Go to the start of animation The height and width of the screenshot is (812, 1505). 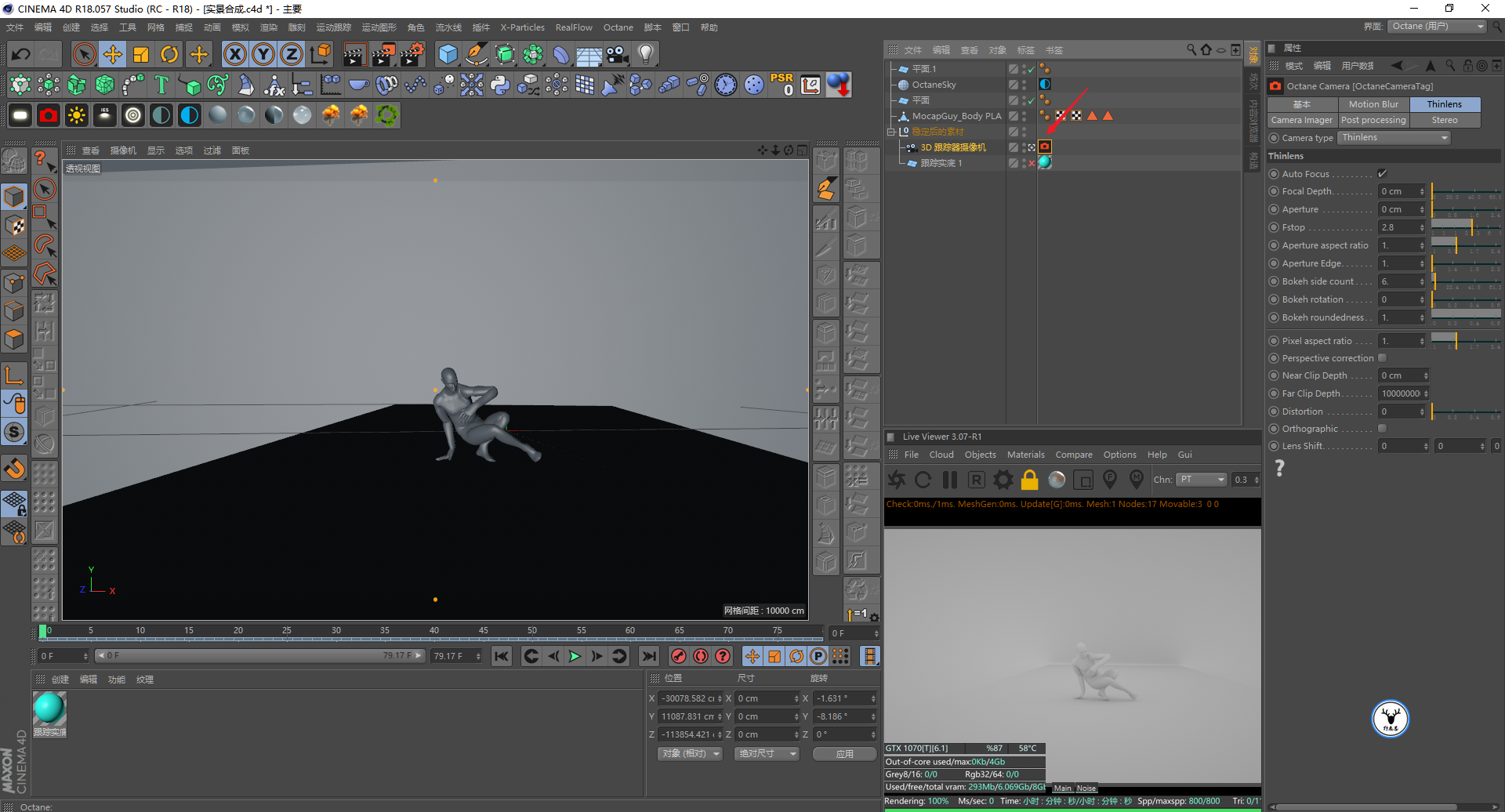[x=502, y=656]
